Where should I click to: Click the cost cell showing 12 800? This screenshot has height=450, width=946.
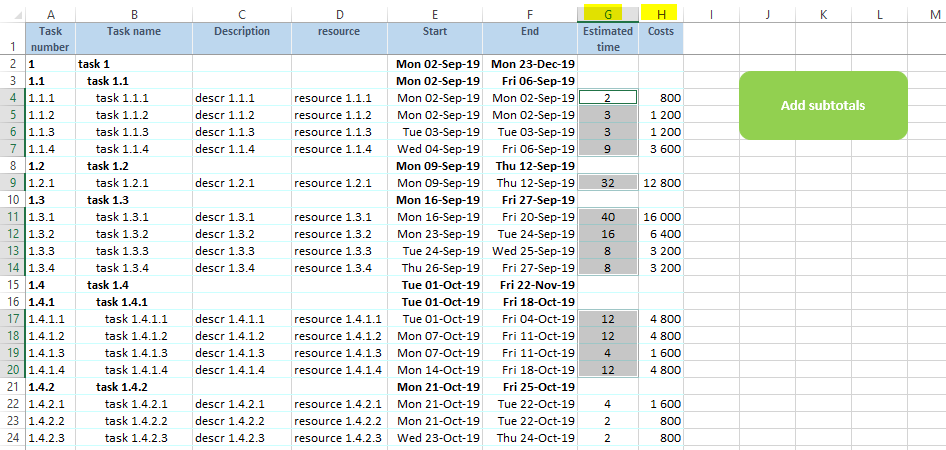click(x=661, y=183)
